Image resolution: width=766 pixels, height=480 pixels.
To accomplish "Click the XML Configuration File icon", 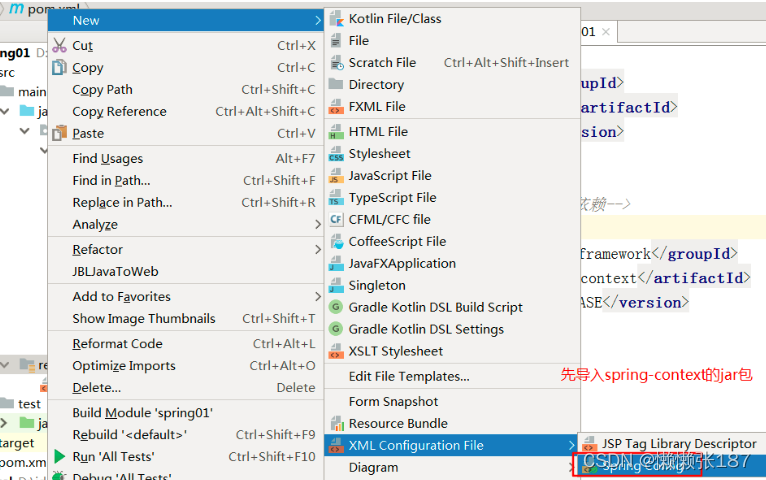I will (x=336, y=445).
